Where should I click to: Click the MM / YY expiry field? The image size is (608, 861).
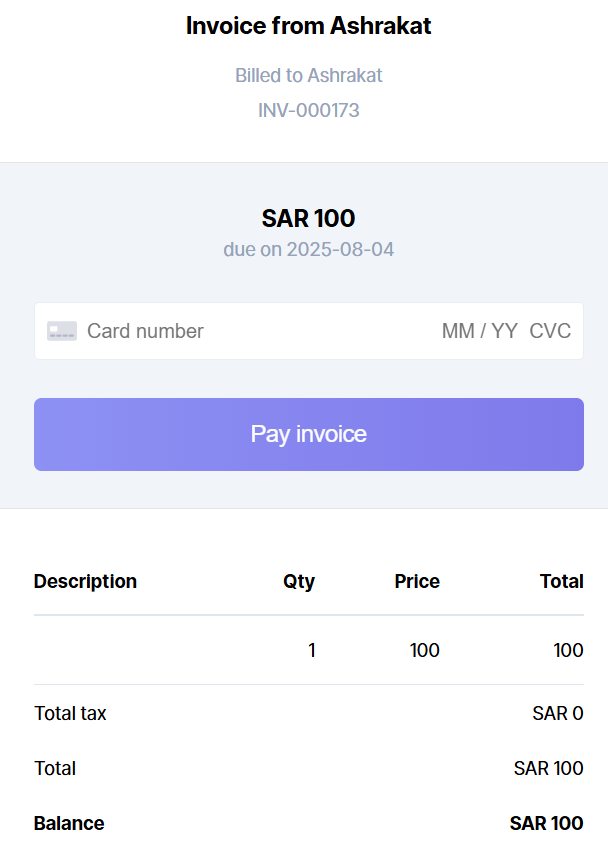click(479, 331)
